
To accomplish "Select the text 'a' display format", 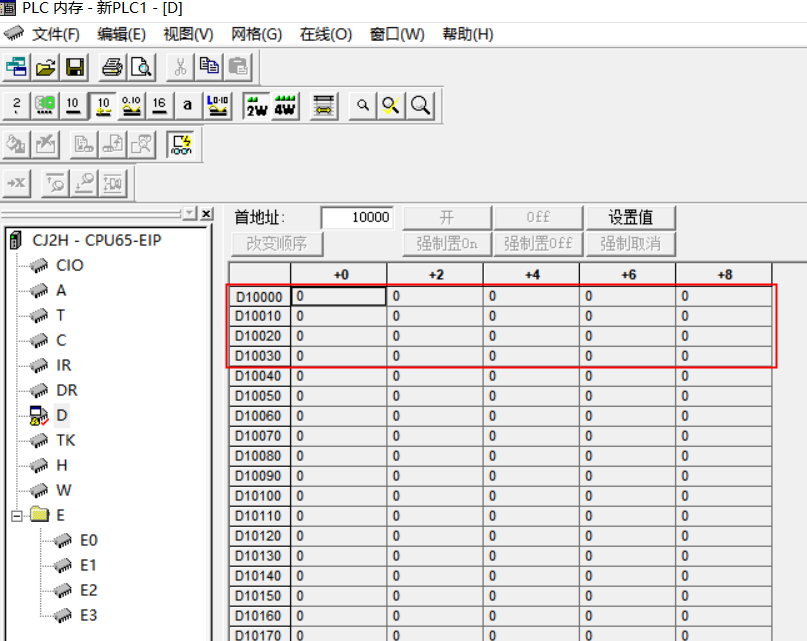I will [x=187, y=105].
